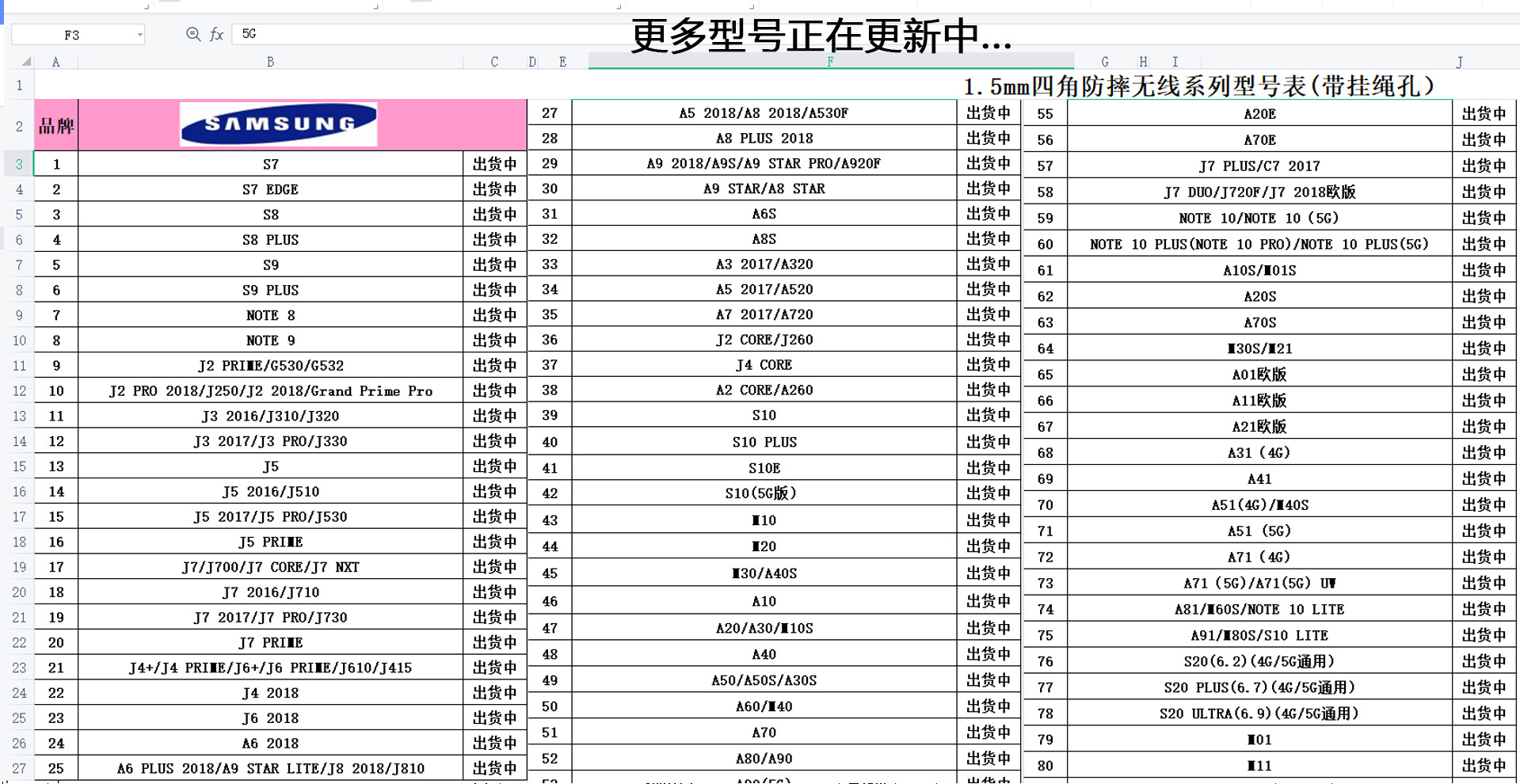Select the A6S cell
The image size is (1520, 784).
click(764, 214)
